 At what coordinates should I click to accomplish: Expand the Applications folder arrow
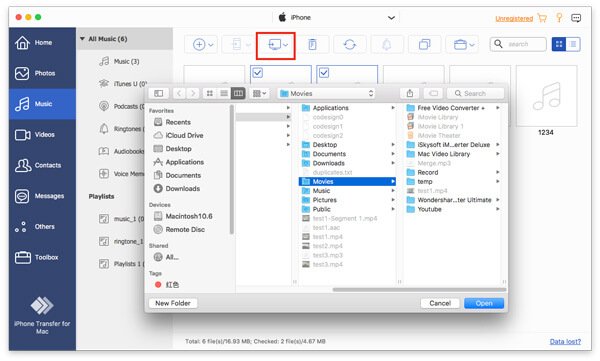point(393,108)
